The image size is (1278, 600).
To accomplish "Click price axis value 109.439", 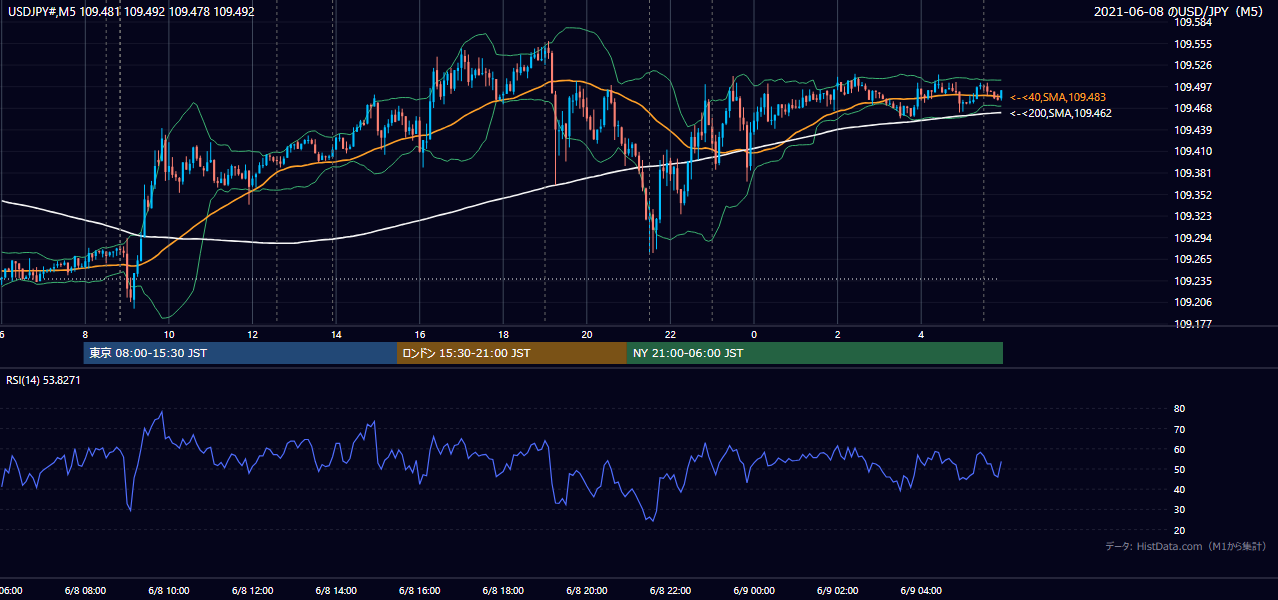I will coord(1192,130).
